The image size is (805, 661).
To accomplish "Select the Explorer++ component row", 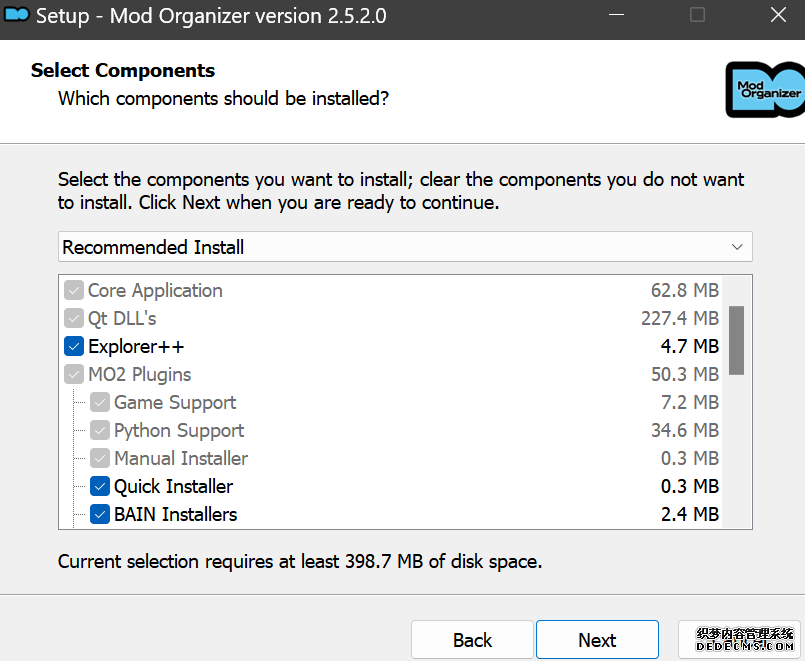I will 136,347.
